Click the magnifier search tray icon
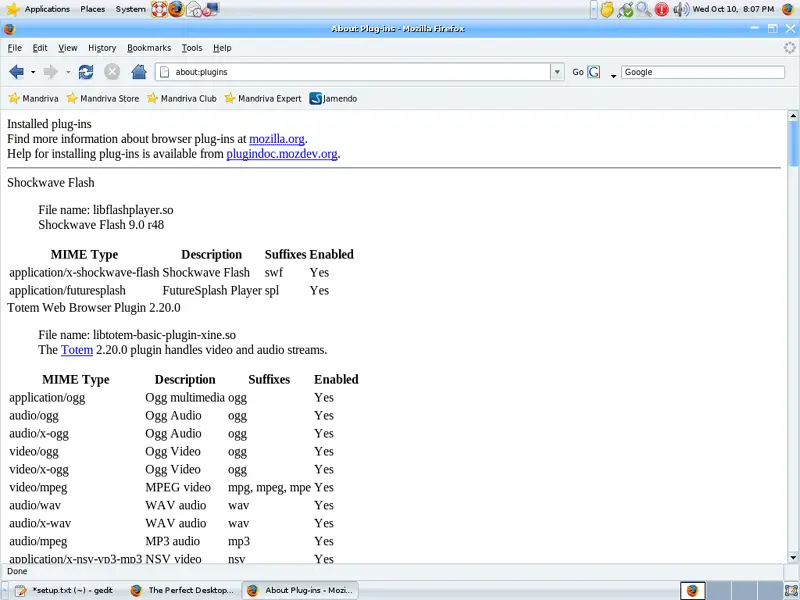Viewport: 800px width, 600px height. click(x=643, y=9)
